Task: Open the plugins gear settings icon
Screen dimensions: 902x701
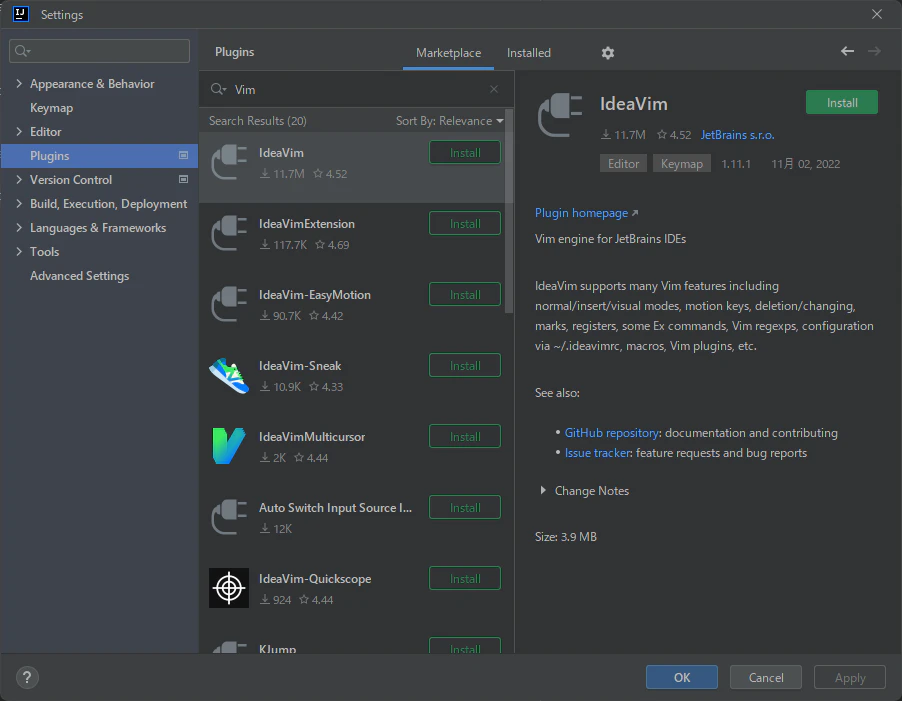Action: pyautogui.click(x=607, y=53)
